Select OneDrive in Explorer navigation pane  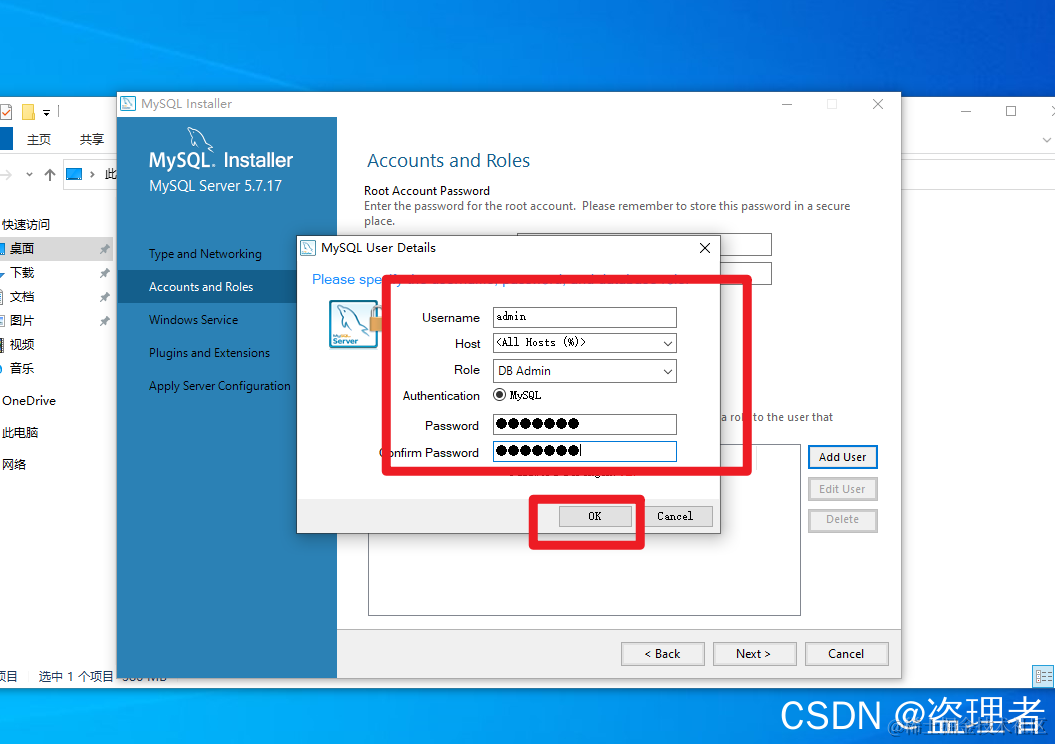29,400
